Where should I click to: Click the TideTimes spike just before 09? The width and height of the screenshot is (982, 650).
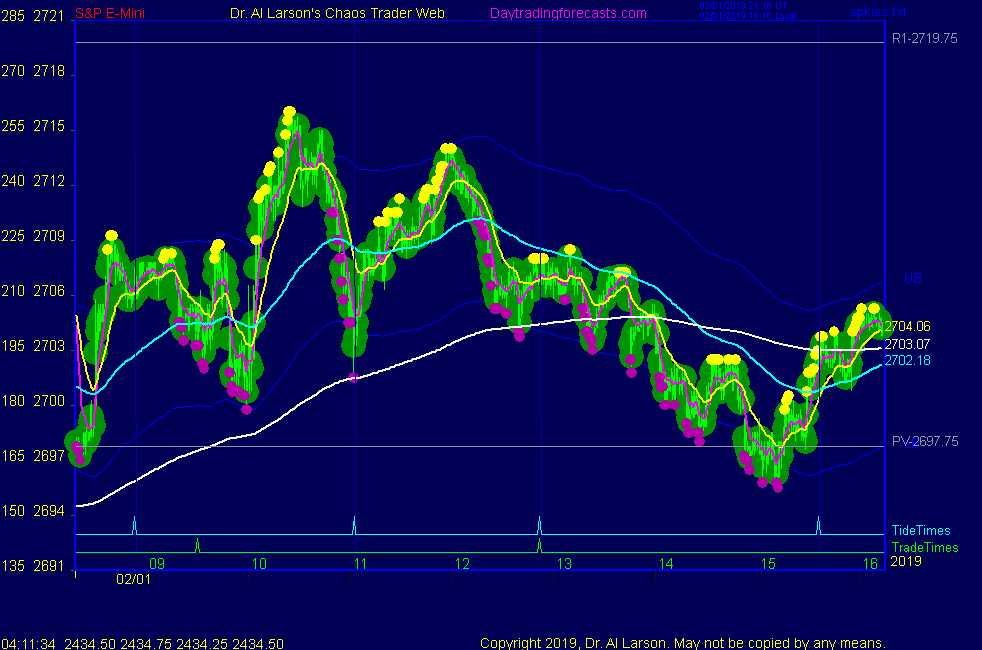pos(134,525)
